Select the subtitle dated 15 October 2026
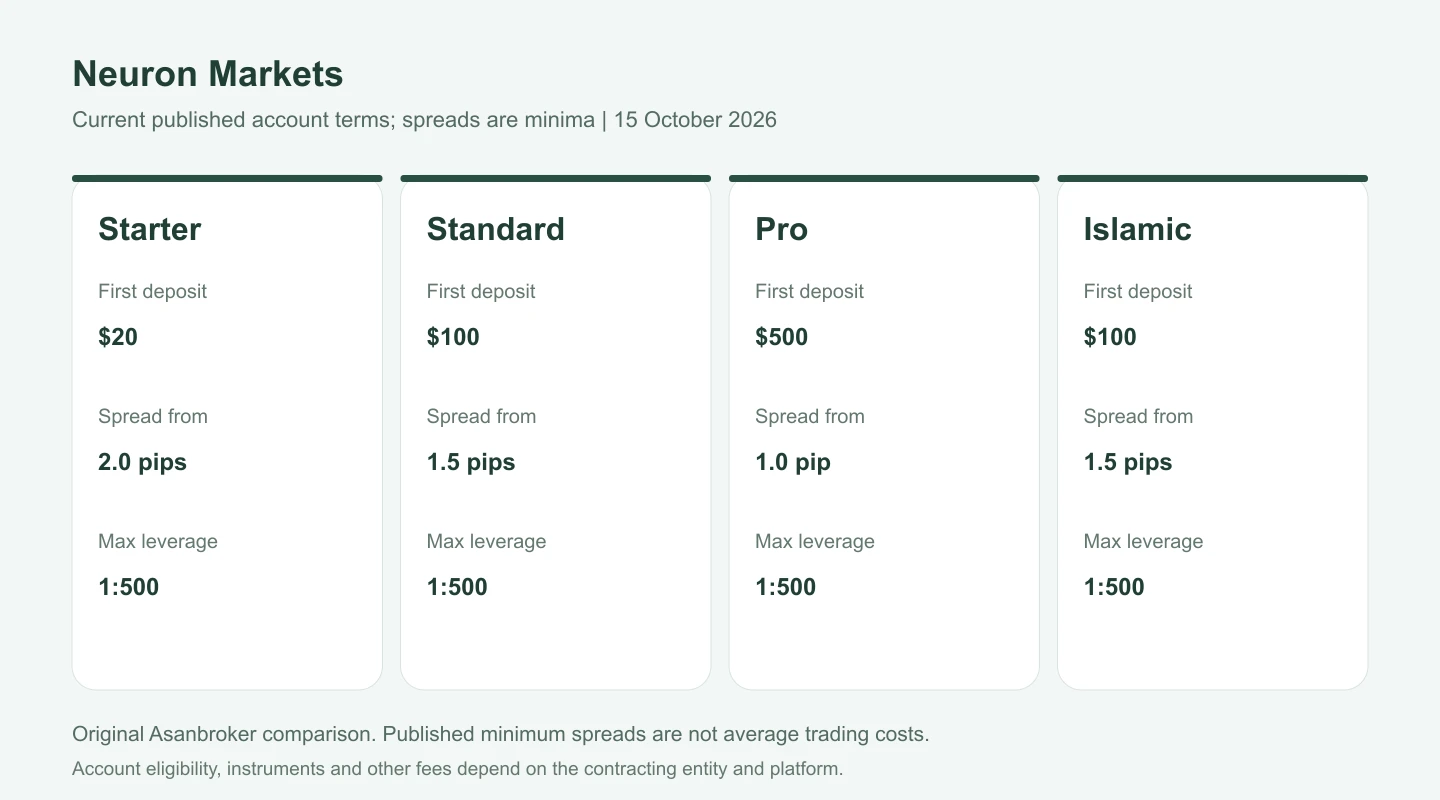The width and height of the screenshot is (1440, 800). pos(425,120)
